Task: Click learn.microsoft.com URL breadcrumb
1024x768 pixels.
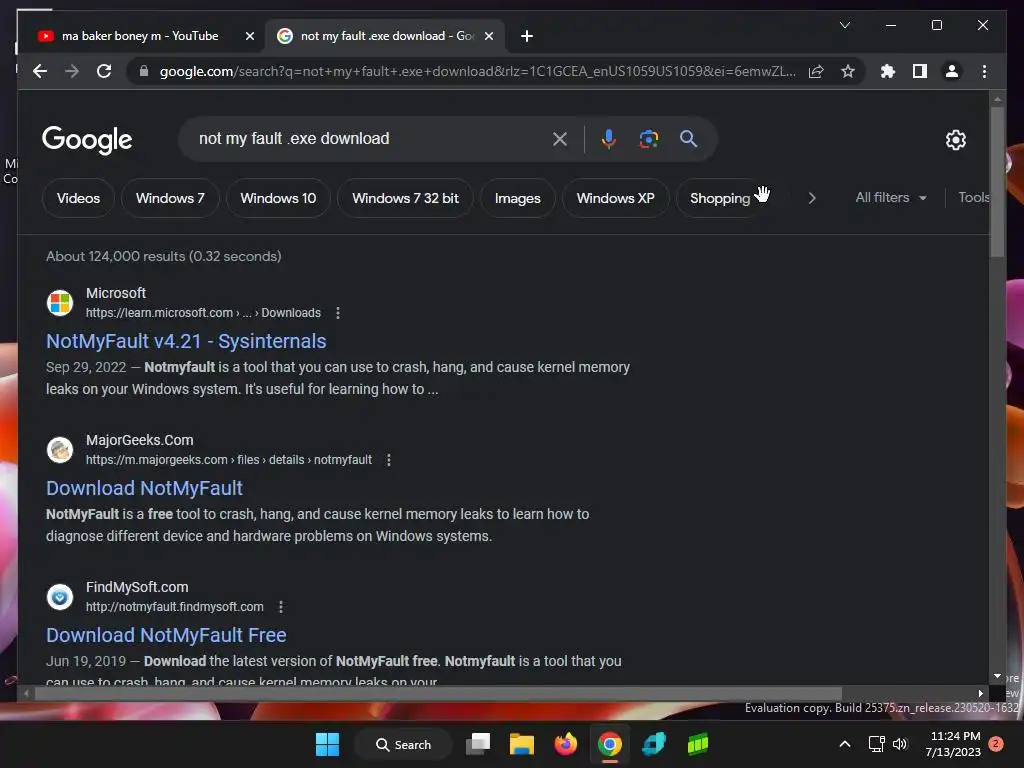Action: click(x=203, y=313)
